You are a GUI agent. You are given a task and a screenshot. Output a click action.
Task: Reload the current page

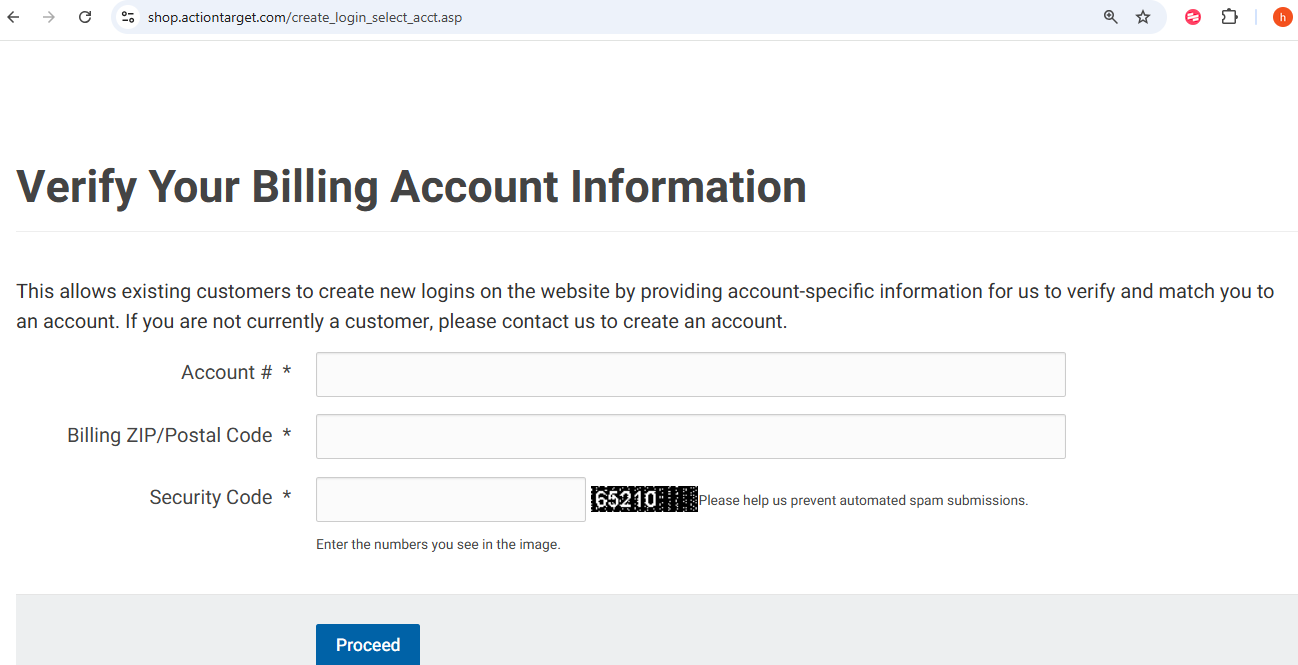[x=85, y=17]
